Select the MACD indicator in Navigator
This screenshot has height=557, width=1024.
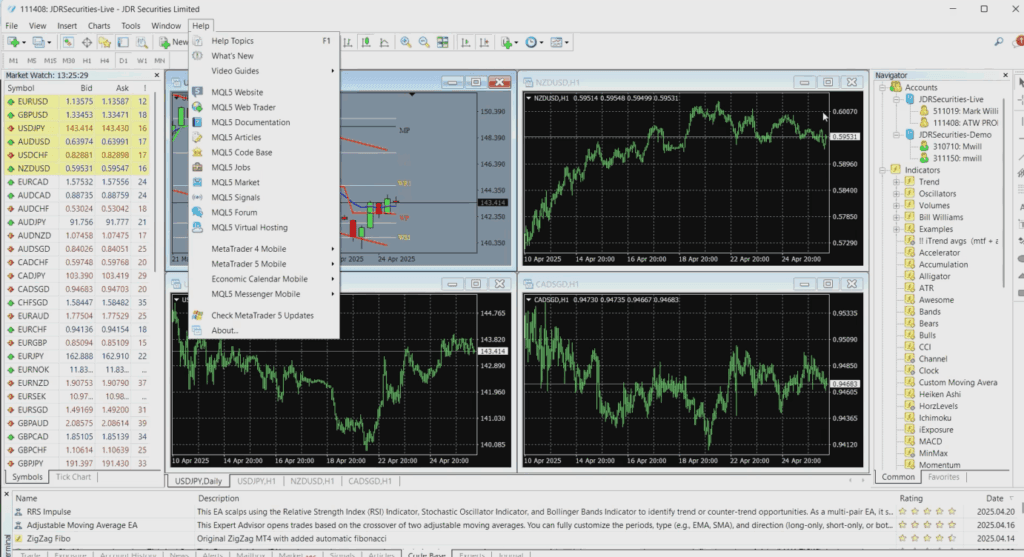930,441
